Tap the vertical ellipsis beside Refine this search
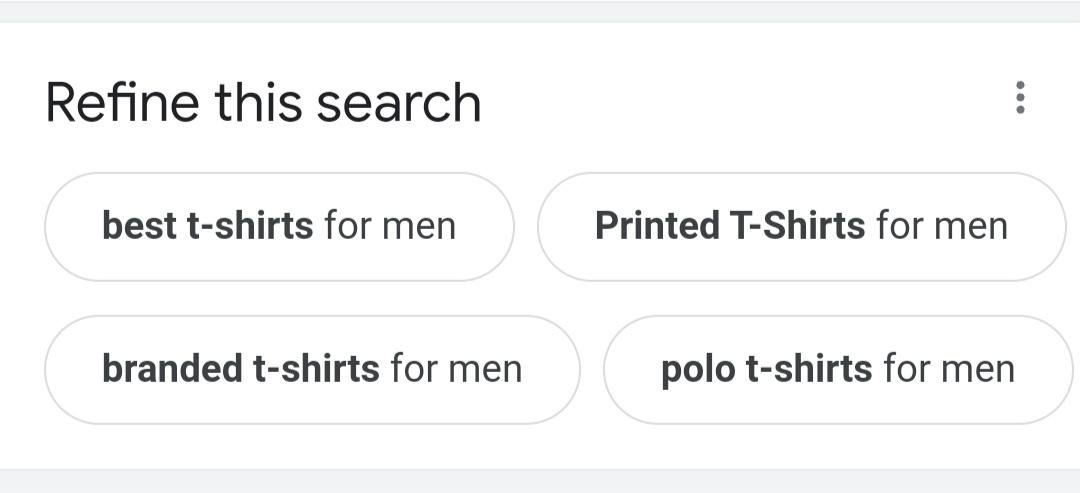 pos(1020,98)
